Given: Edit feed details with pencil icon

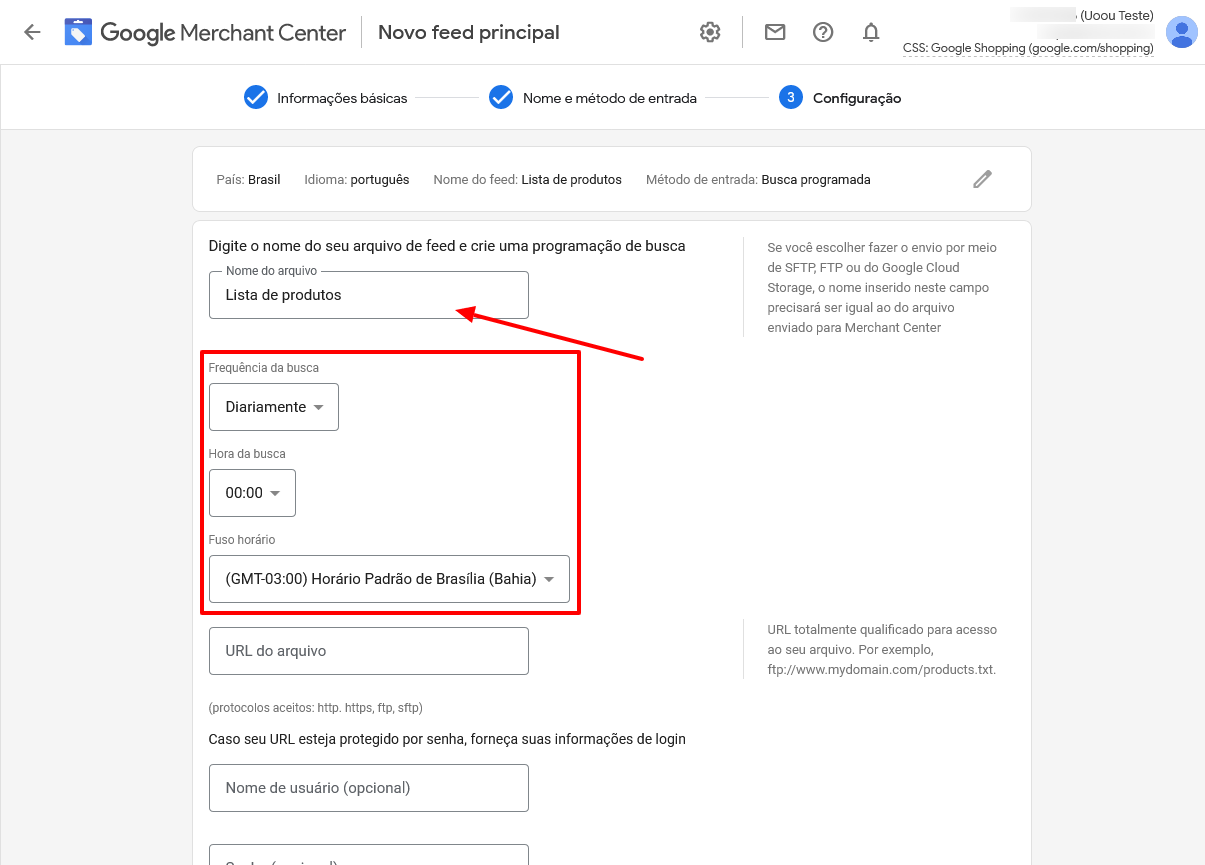Looking at the screenshot, I should [983, 179].
